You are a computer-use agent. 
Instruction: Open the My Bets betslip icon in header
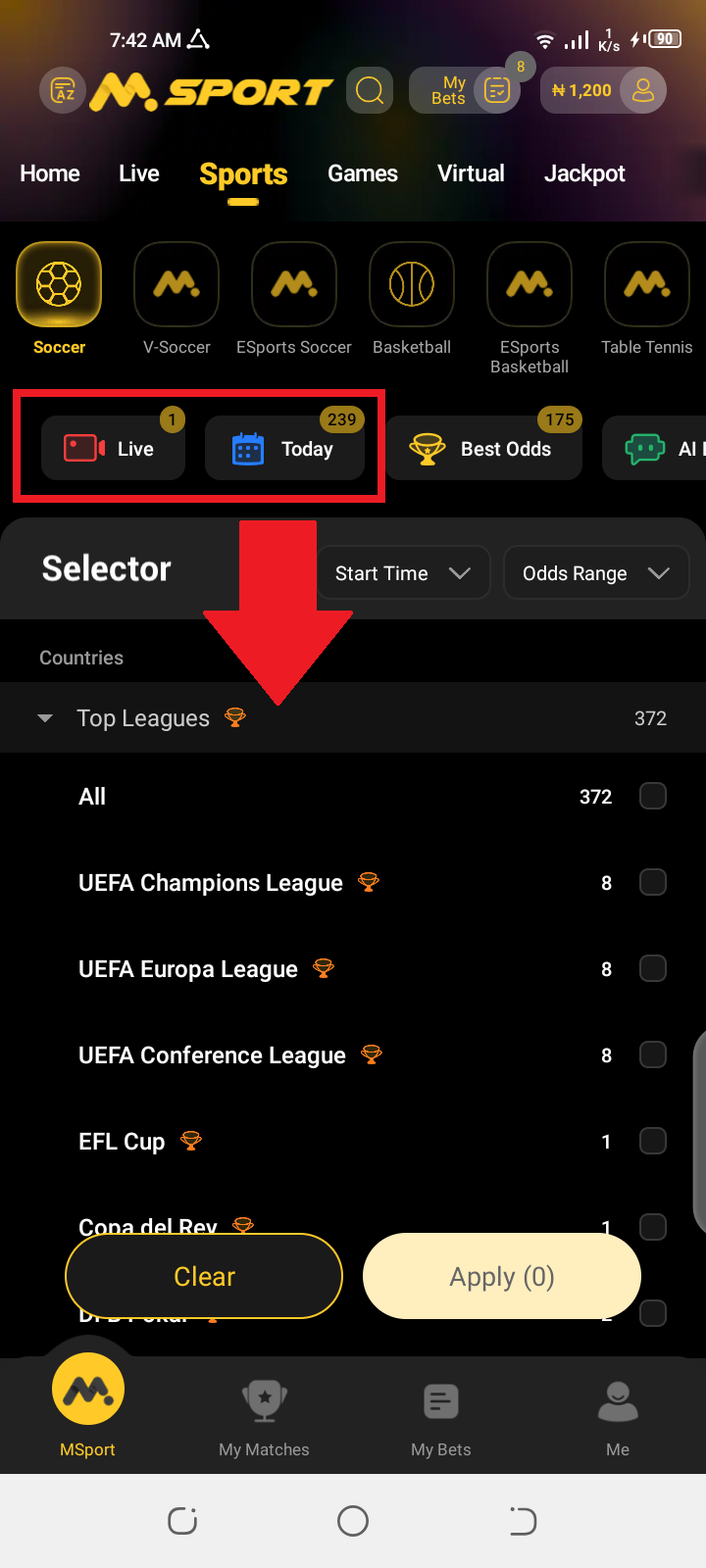tap(496, 91)
